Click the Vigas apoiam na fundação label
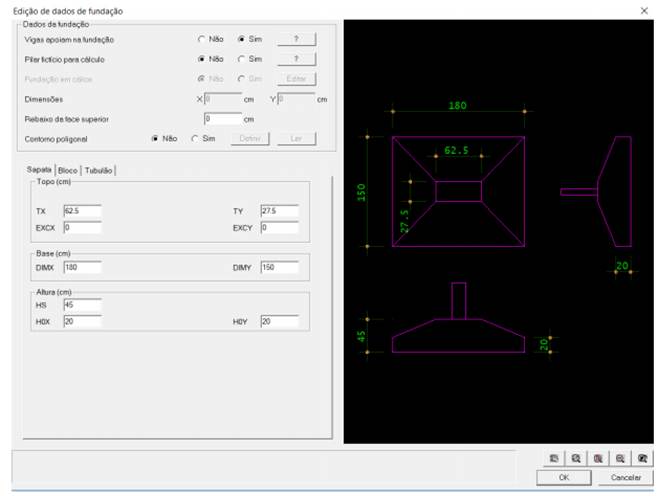658x496 pixels. (69, 39)
